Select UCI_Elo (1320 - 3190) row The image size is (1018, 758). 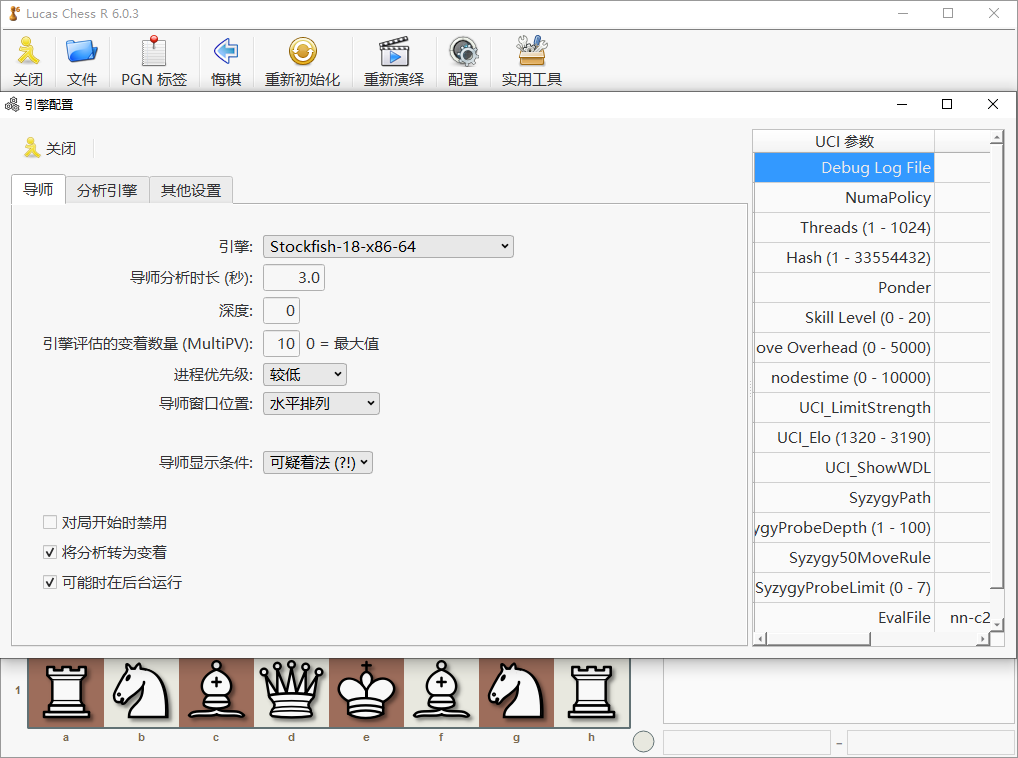(x=872, y=437)
